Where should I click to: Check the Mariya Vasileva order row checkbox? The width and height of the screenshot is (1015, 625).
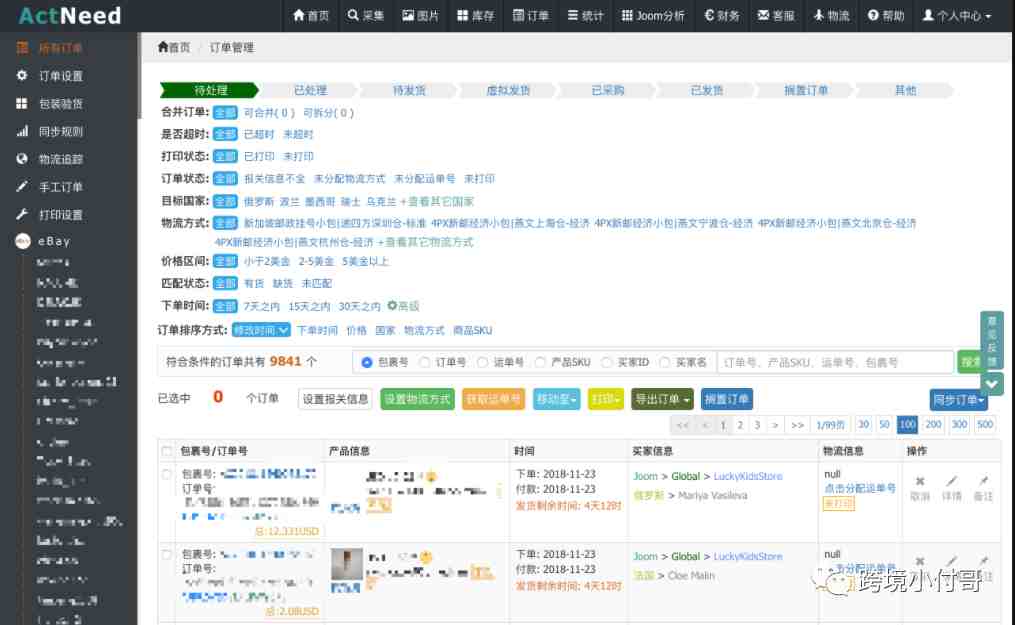[167, 474]
